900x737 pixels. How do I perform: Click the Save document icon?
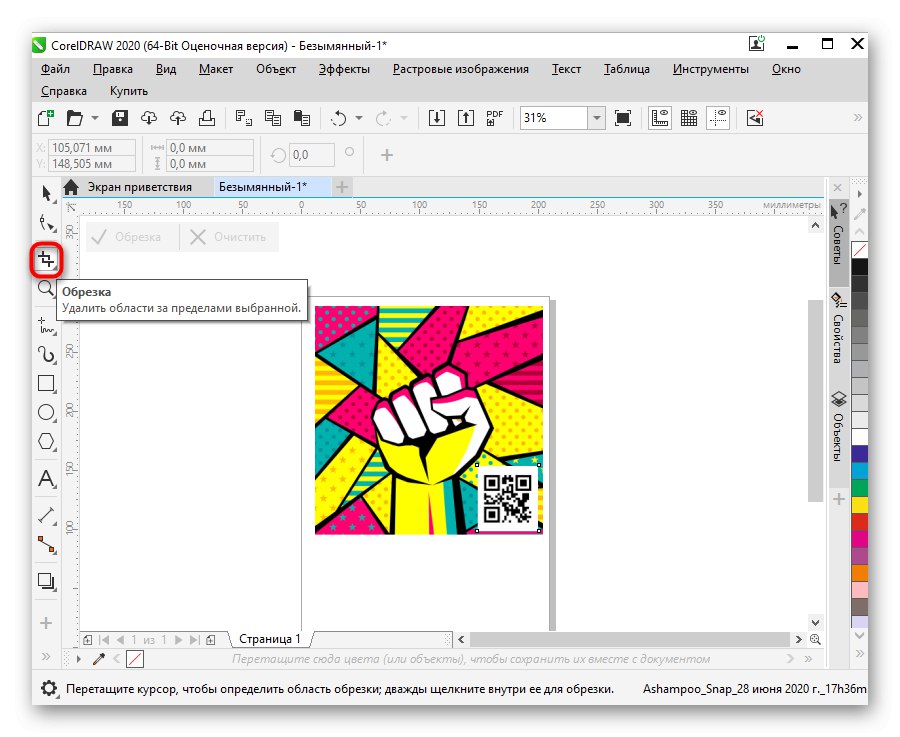coord(120,117)
